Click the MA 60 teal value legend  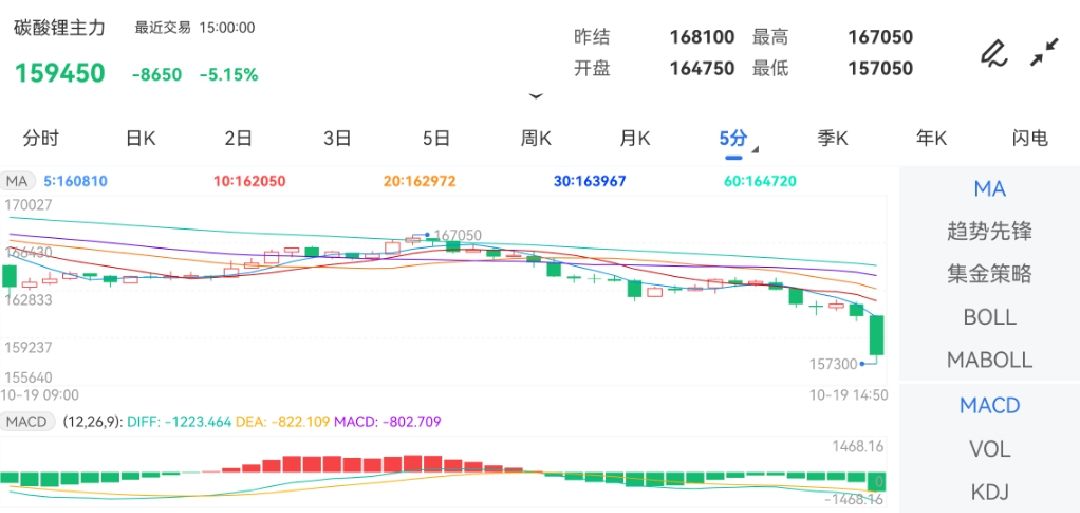(760, 181)
